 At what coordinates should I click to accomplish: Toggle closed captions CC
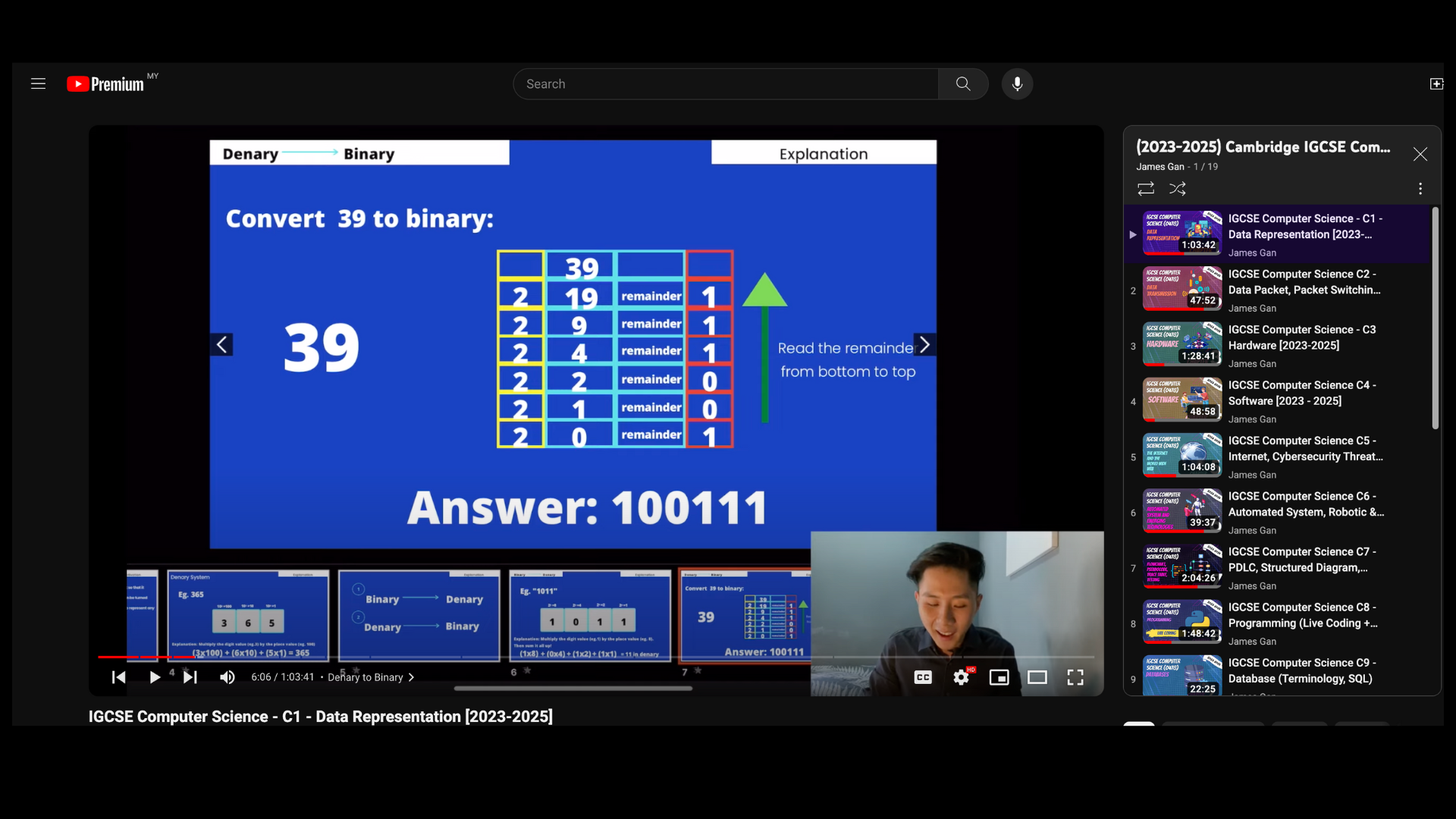point(923,677)
